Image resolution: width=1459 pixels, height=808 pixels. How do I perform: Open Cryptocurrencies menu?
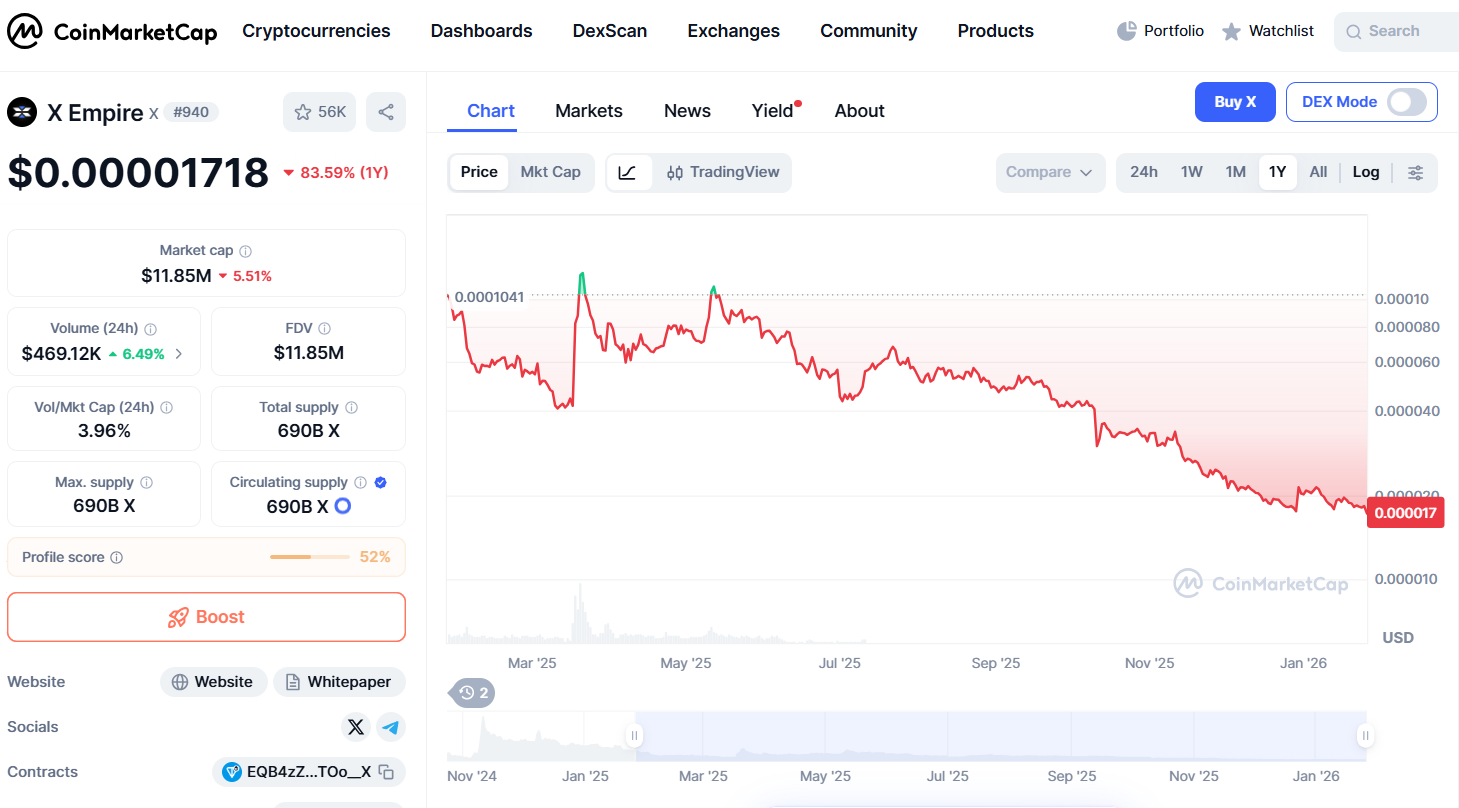pos(316,31)
